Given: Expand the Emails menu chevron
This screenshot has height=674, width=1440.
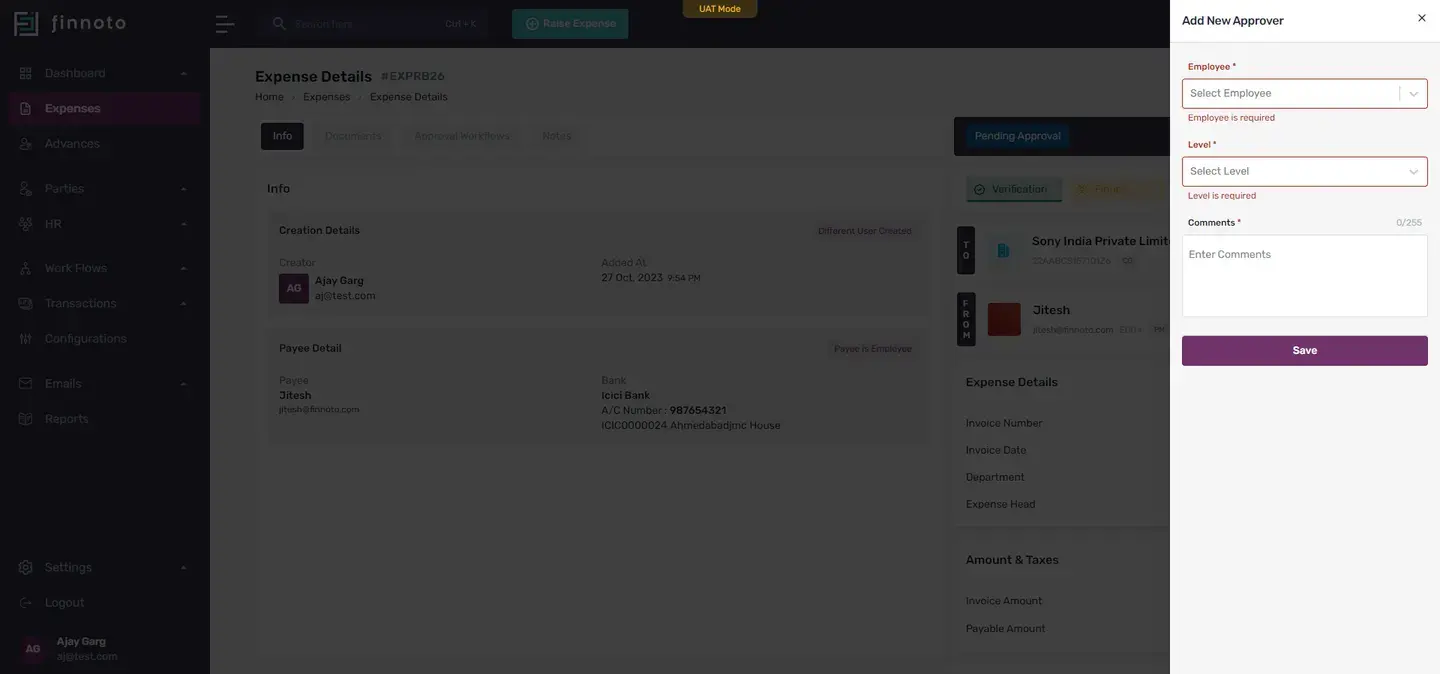Looking at the screenshot, I should 184,384.
